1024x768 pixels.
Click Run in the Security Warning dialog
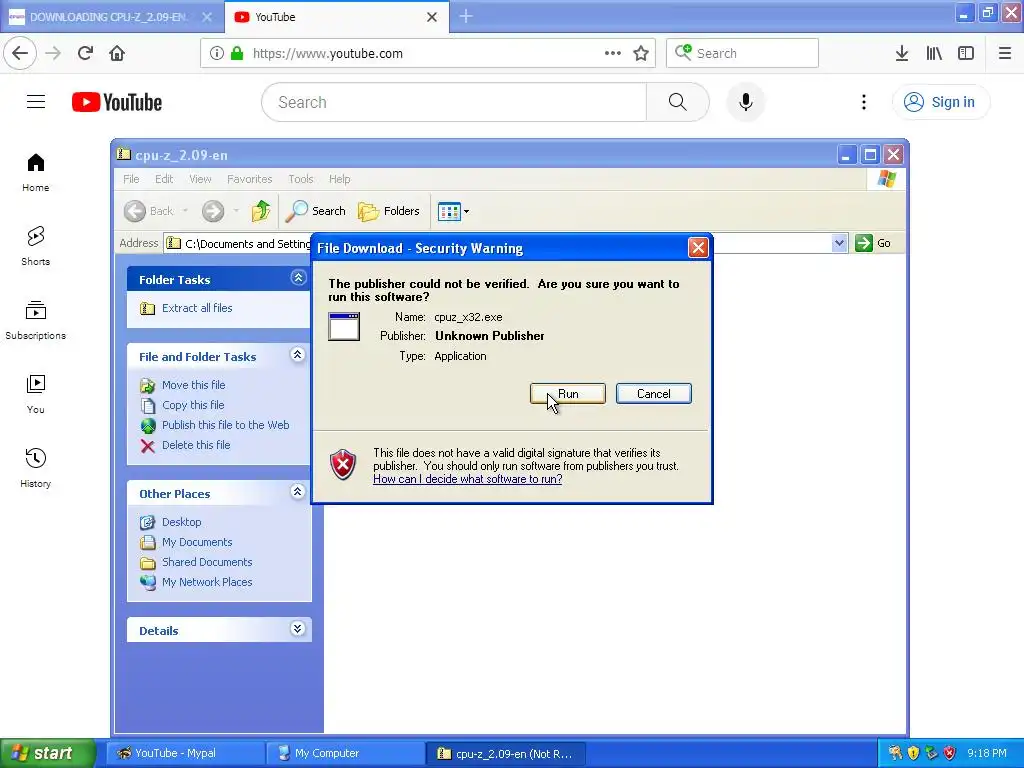pos(568,394)
